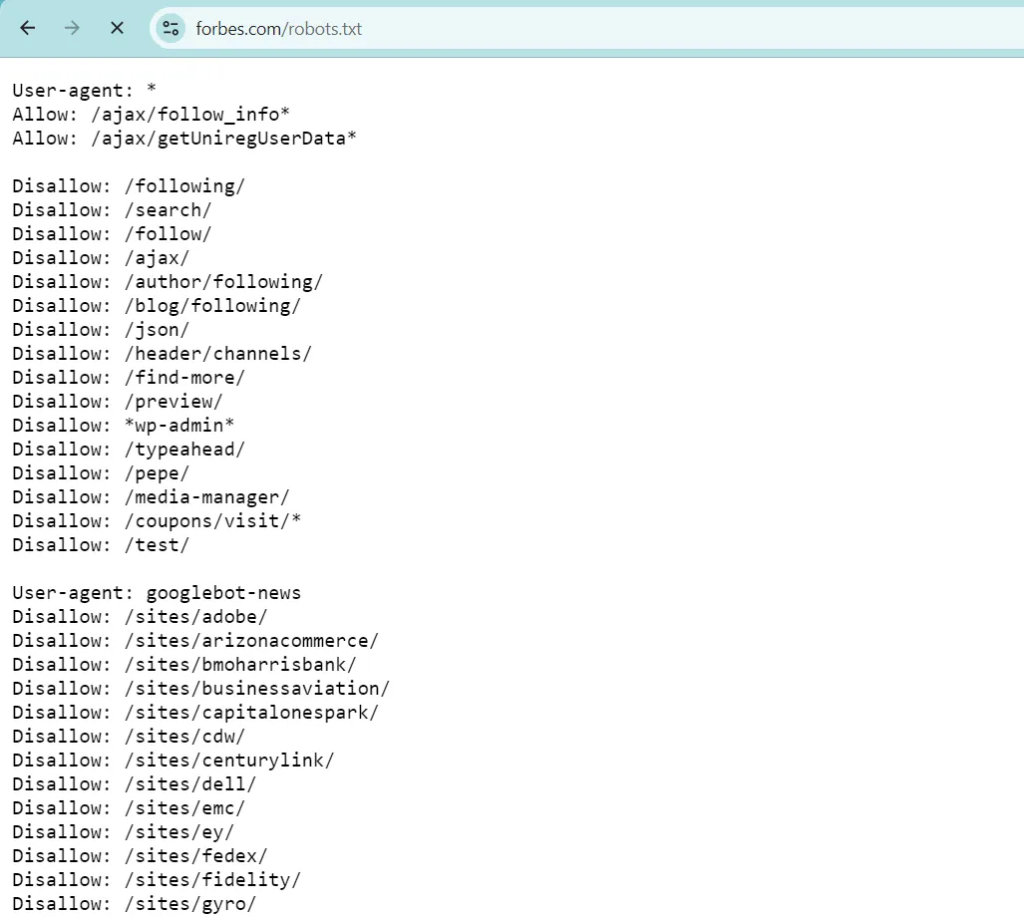The width and height of the screenshot is (1024, 918).
Task: Click the line 'Disallow: /blog/following/'
Action: click(x=156, y=306)
